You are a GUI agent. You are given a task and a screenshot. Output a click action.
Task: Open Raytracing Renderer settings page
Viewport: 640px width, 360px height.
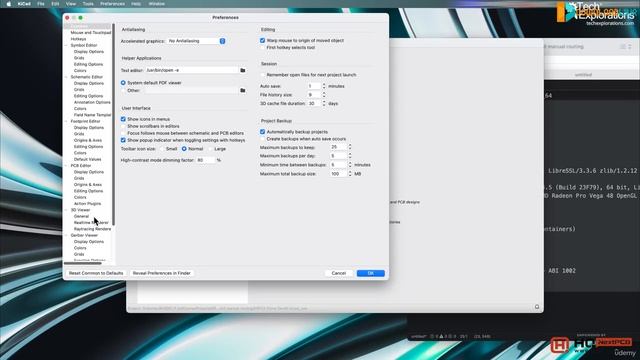click(92, 229)
